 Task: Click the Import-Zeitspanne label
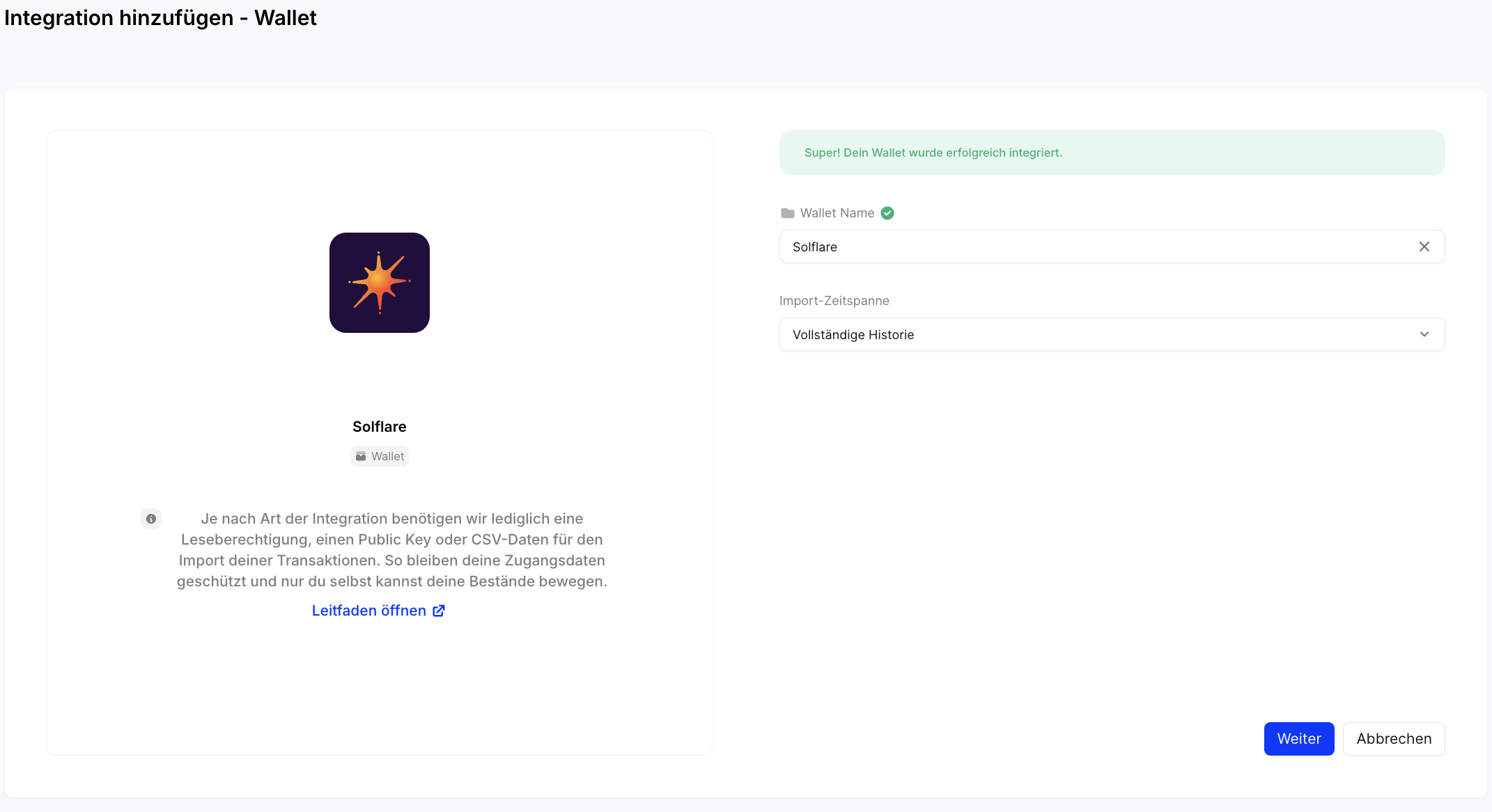834,301
